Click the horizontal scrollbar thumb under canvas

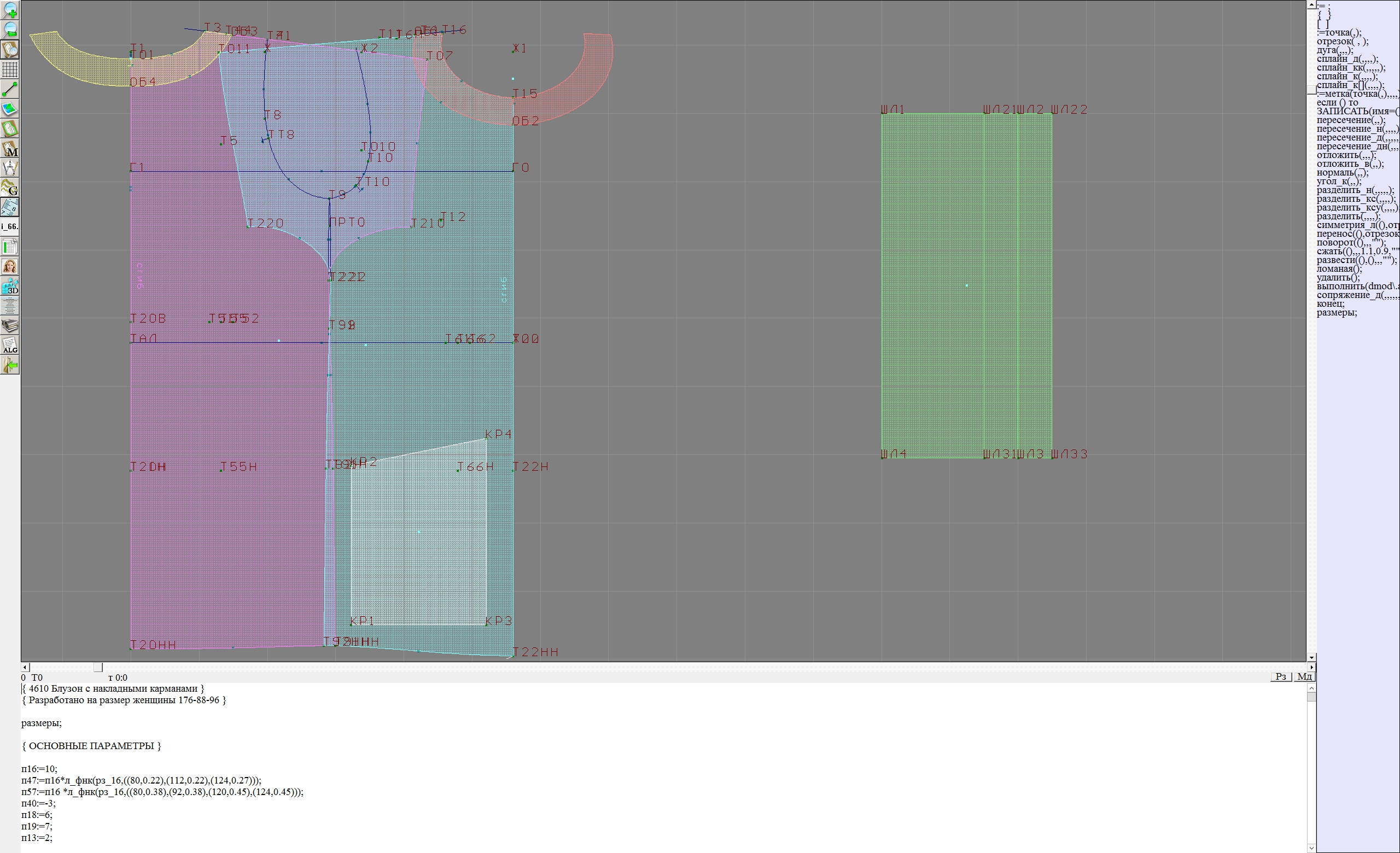pos(98,667)
